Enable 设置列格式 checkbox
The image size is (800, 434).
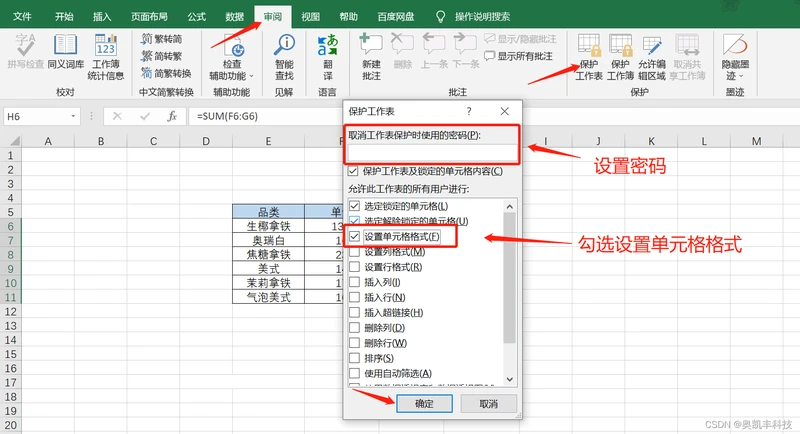[x=355, y=252]
